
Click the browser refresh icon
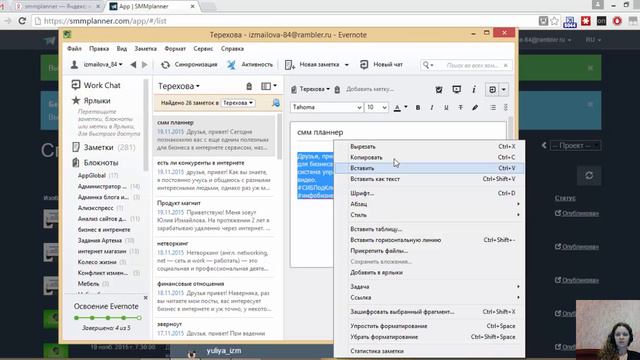pos(22,21)
